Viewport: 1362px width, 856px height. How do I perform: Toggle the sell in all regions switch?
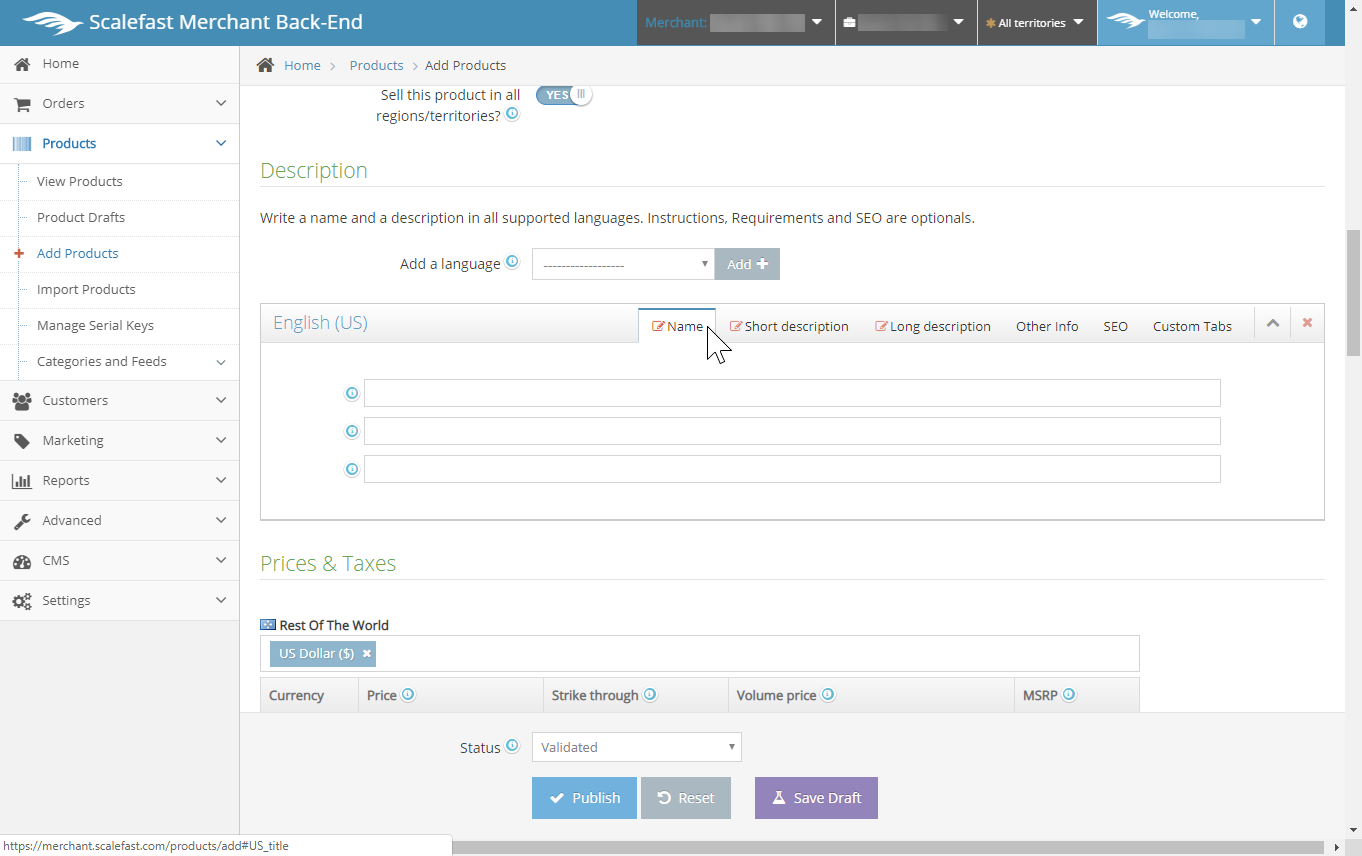point(564,95)
